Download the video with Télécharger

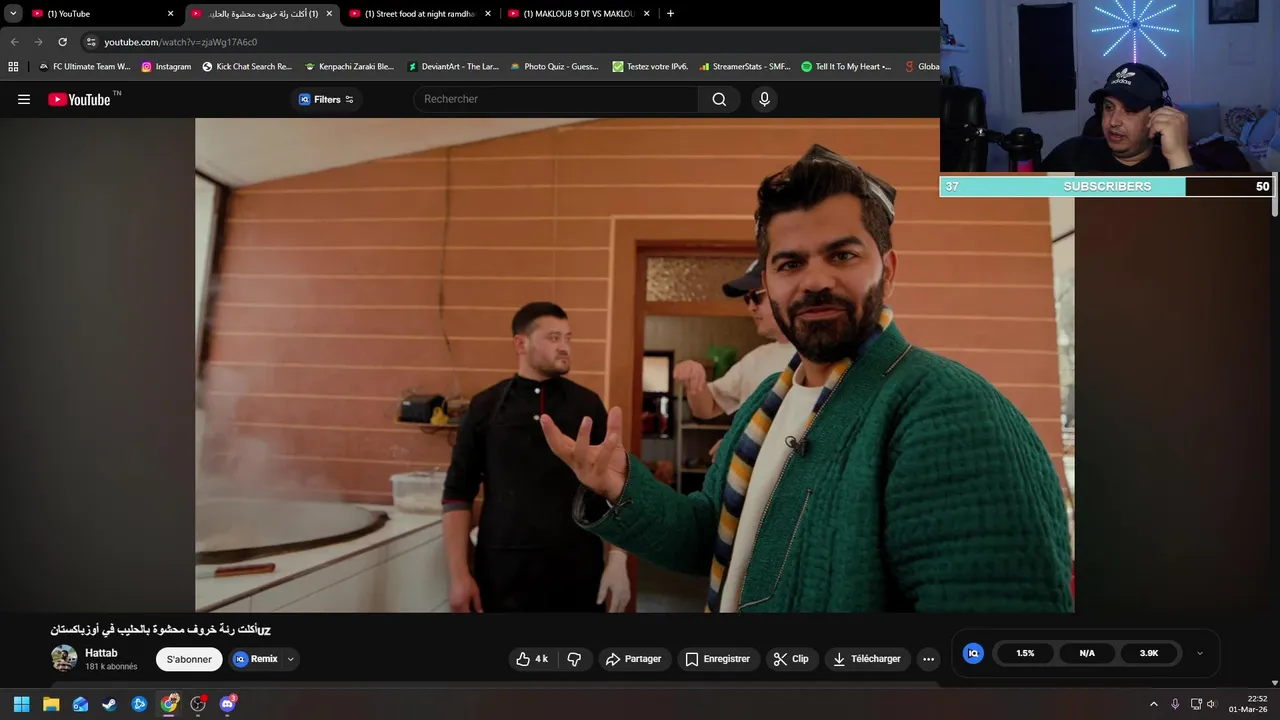tap(867, 659)
